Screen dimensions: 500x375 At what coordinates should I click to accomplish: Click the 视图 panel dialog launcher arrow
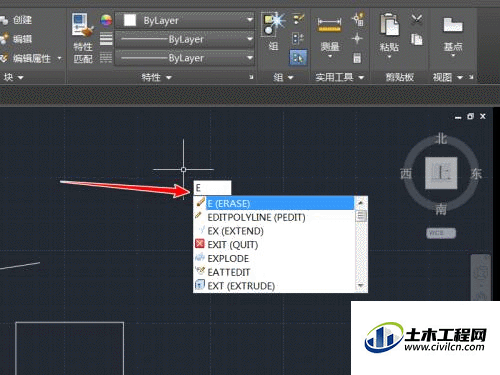coord(471,77)
